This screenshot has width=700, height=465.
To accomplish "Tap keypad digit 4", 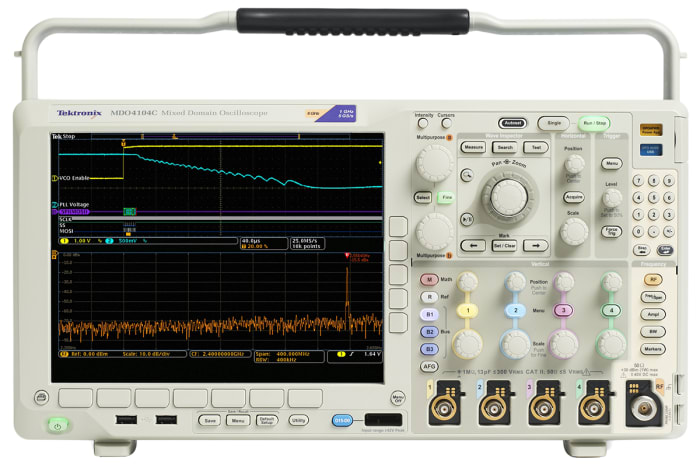I will [638, 197].
